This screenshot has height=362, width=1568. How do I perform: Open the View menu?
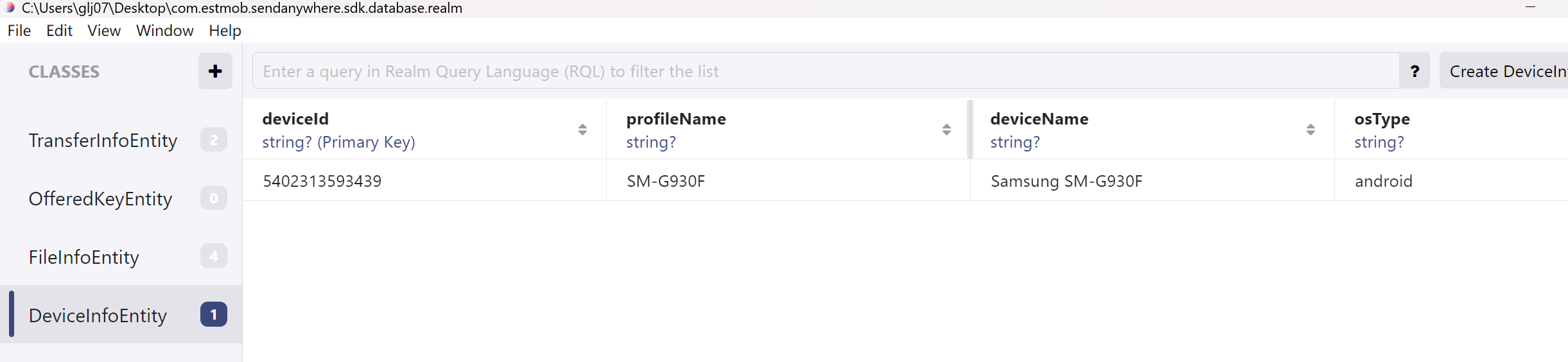coord(104,31)
